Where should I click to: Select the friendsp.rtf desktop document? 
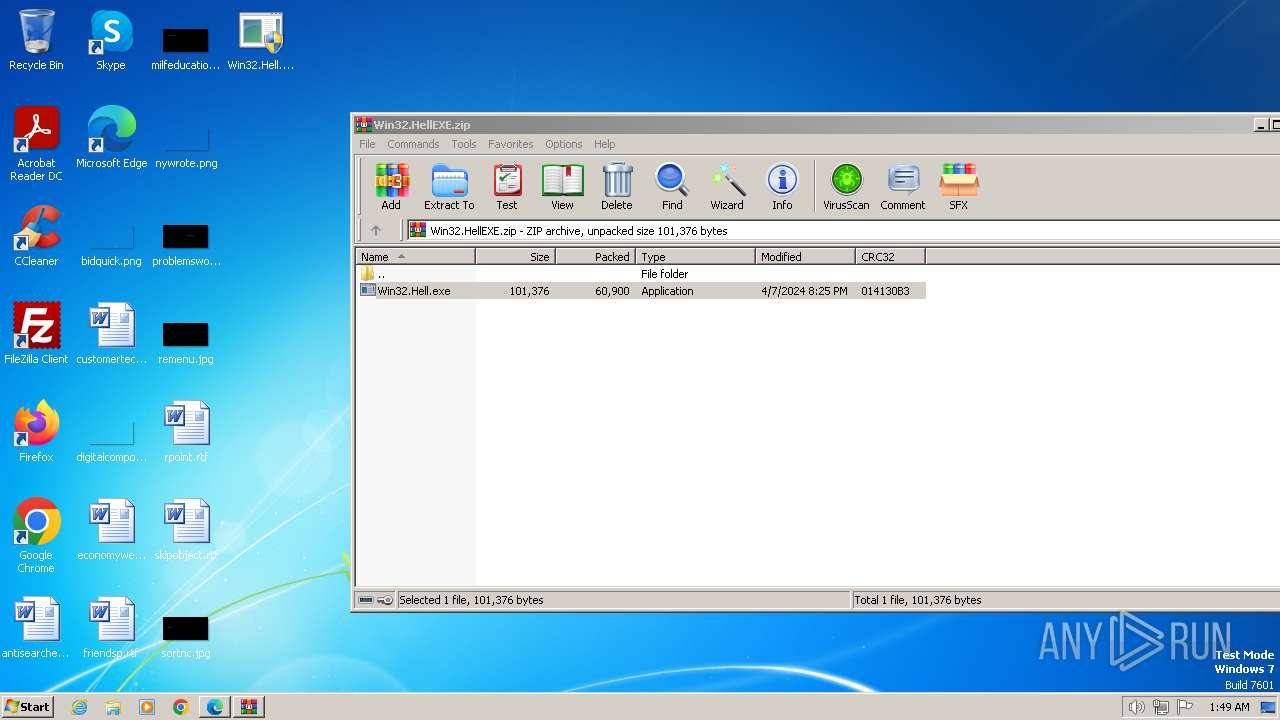click(x=111, y=629)
